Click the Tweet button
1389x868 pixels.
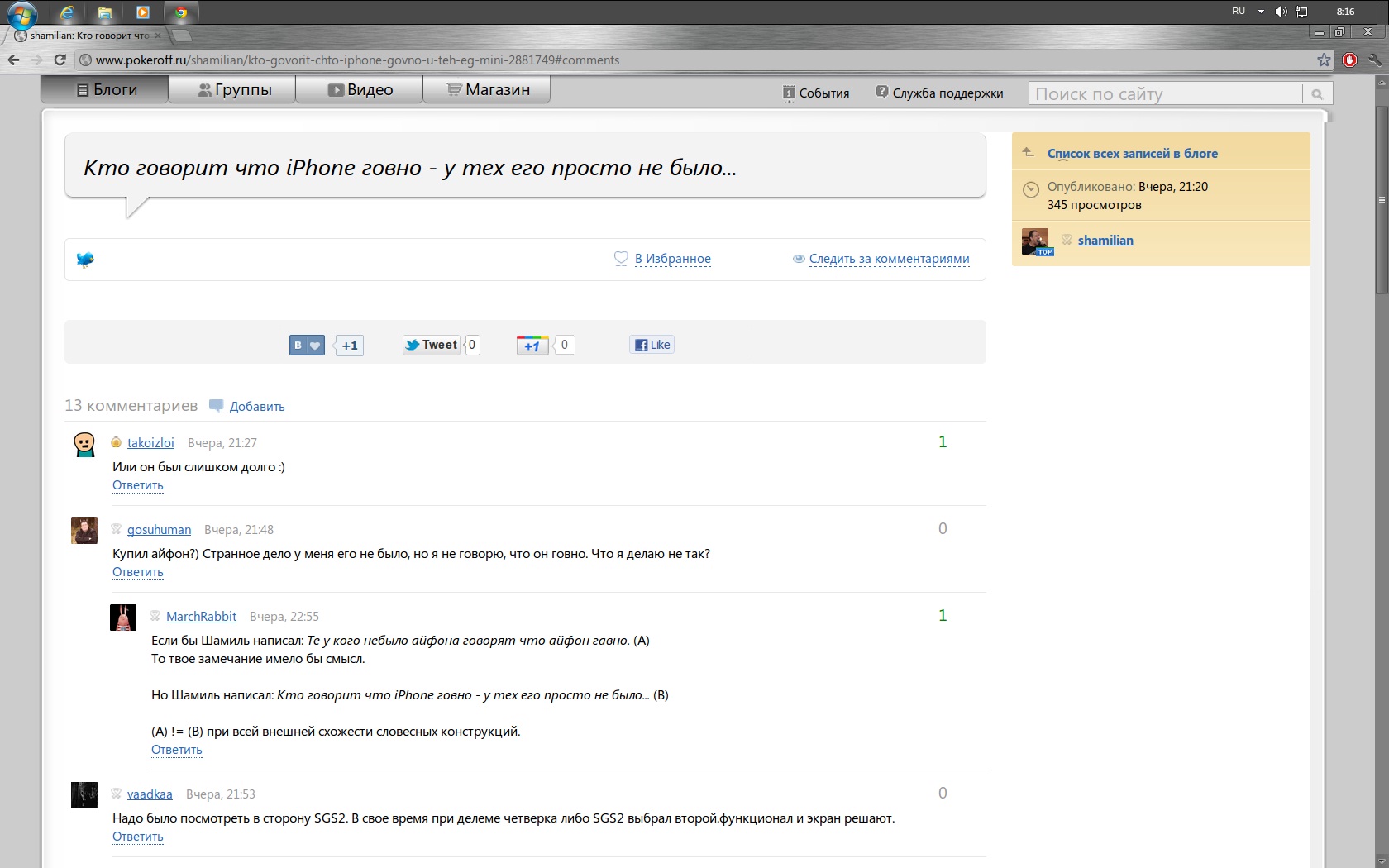tap(431, 345)
